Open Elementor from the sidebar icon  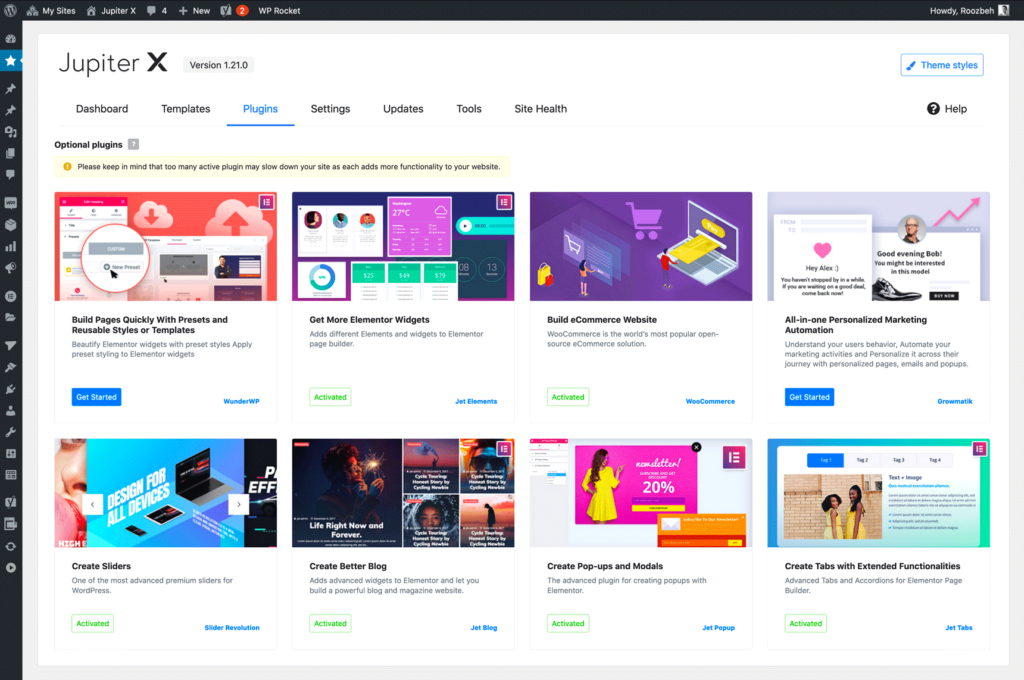point(11,296)
